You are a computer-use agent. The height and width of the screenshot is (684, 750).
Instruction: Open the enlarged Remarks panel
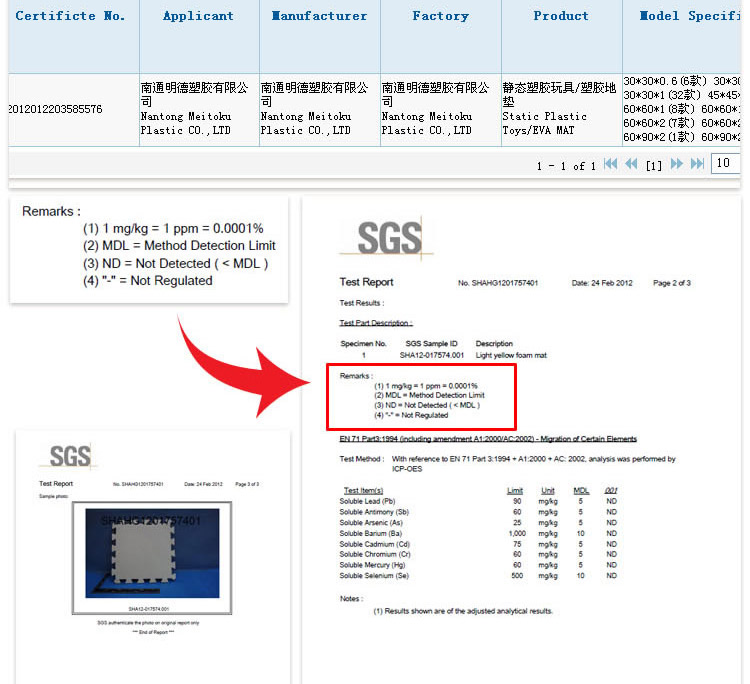click(149, 249)
